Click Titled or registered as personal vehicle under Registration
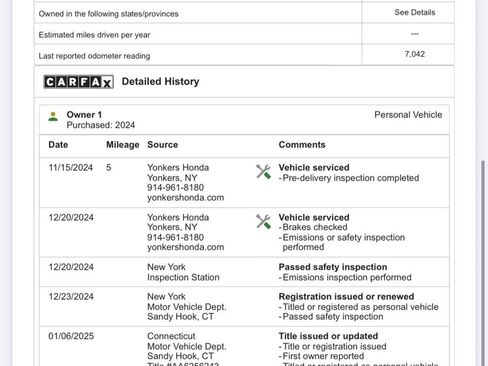Image resolution: width=488 pixels, height=366 pixels. [359, 307]
